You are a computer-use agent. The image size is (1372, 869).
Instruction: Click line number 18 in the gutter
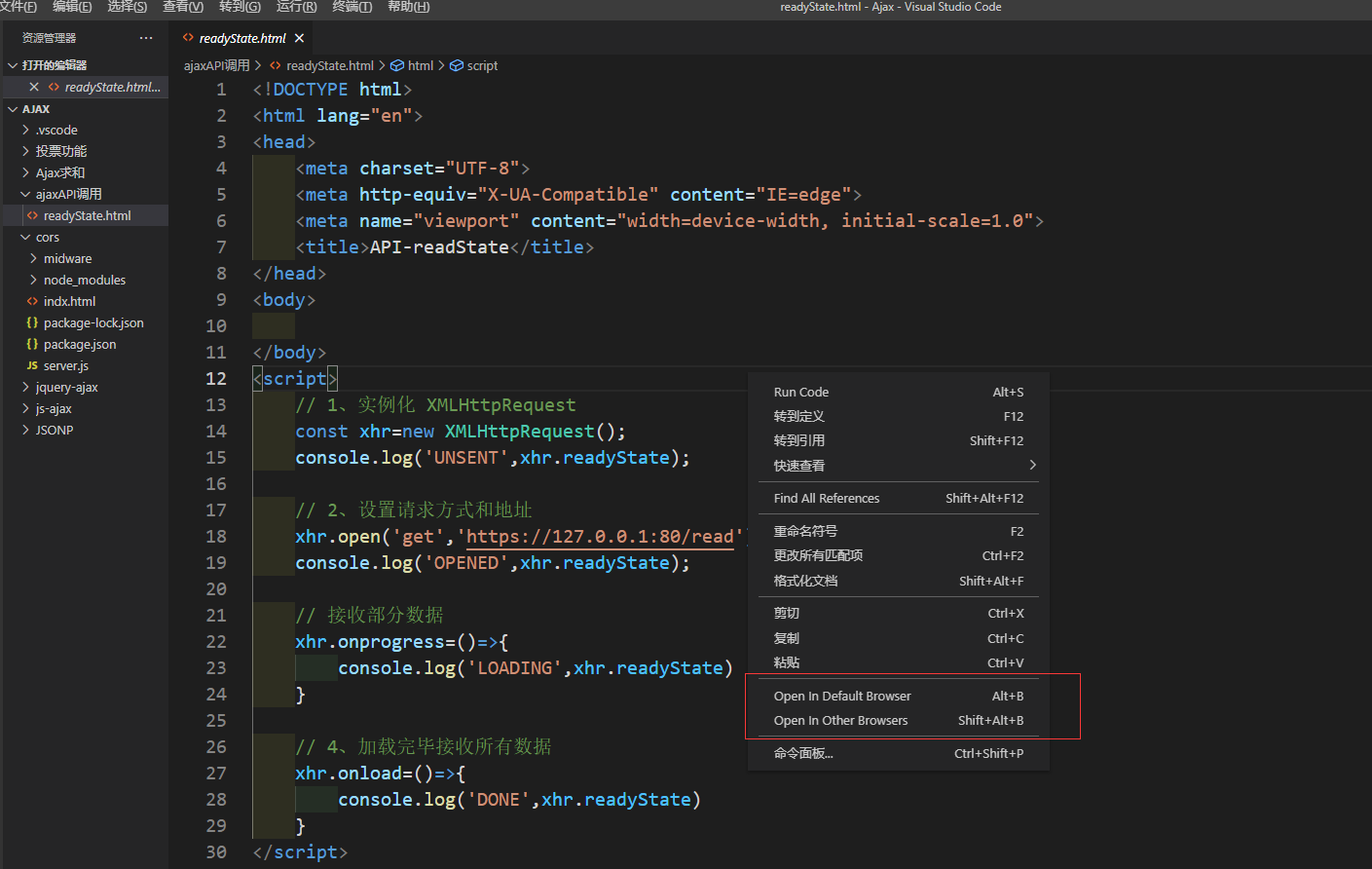click(x=216, y=536)
